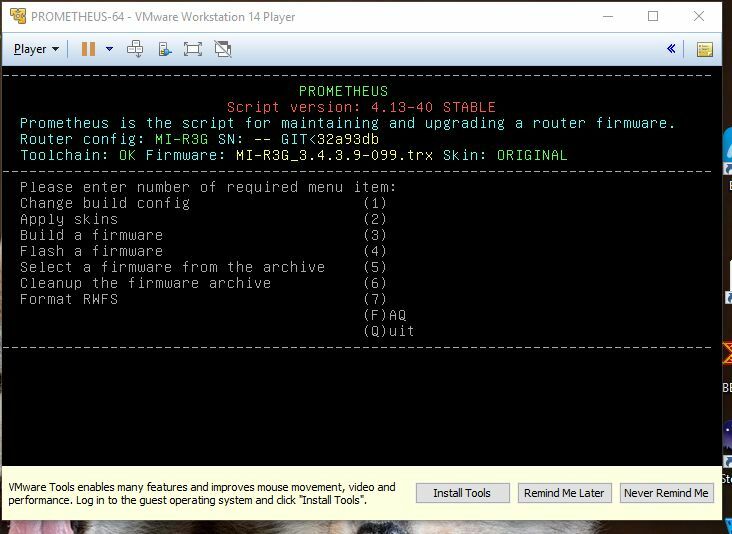
Task: Click firmware name MI-R3G_3.4.3.9-099.trx
Action: (x=334, y=155)
